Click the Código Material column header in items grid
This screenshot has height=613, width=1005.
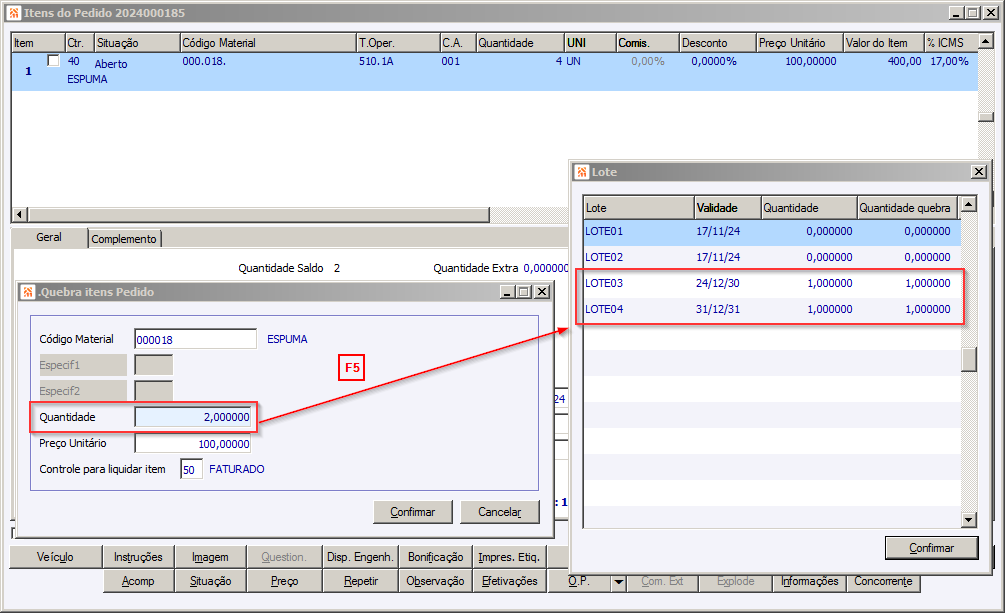tap(268, 43)
